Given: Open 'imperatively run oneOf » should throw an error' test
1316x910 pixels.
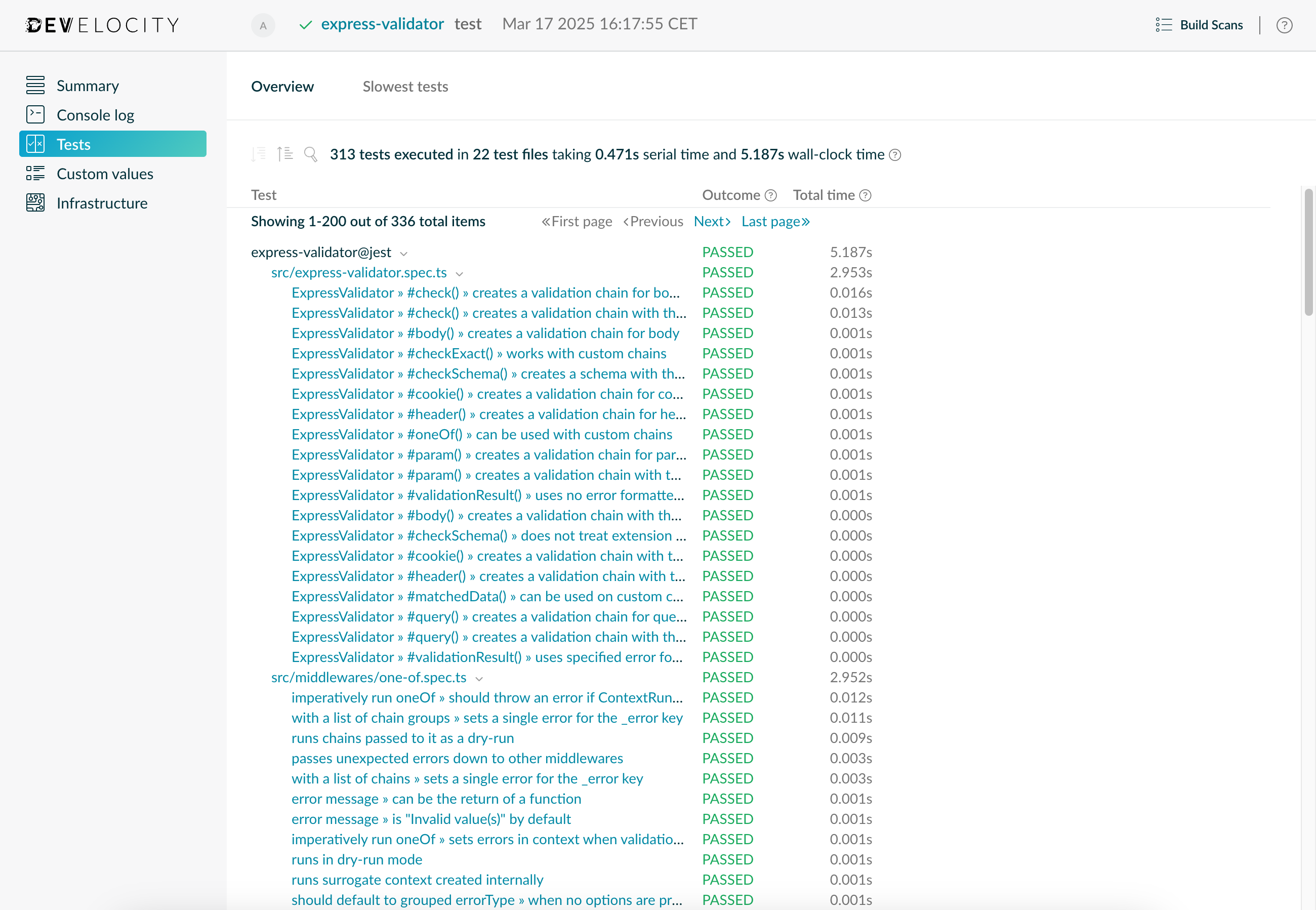Looking at the screenshot, I should (487, 697).
